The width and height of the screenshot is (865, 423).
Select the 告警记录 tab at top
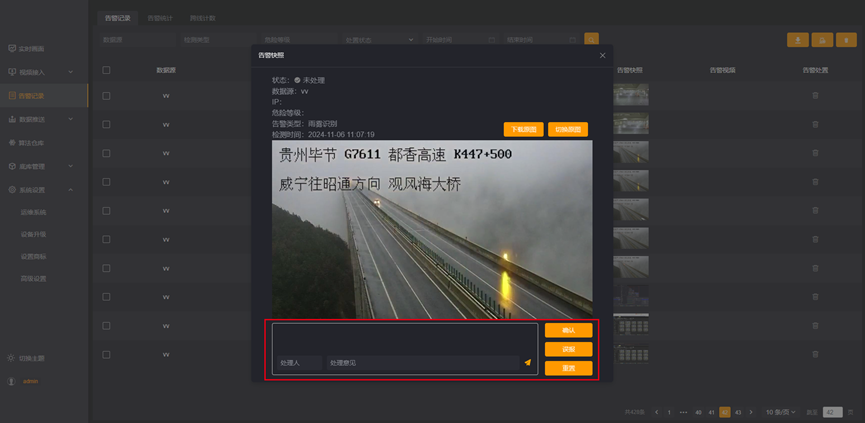(118, 18)
